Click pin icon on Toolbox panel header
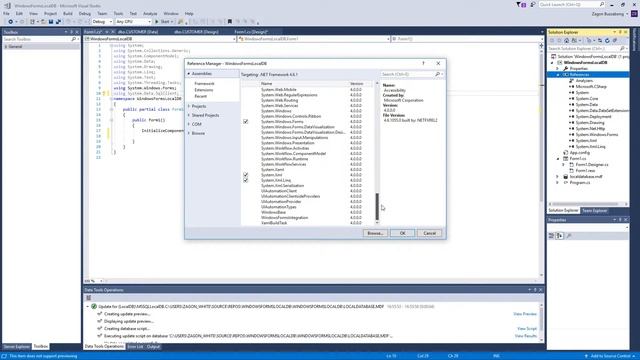This screenshot has height=360, width=640. pos(71,32)
